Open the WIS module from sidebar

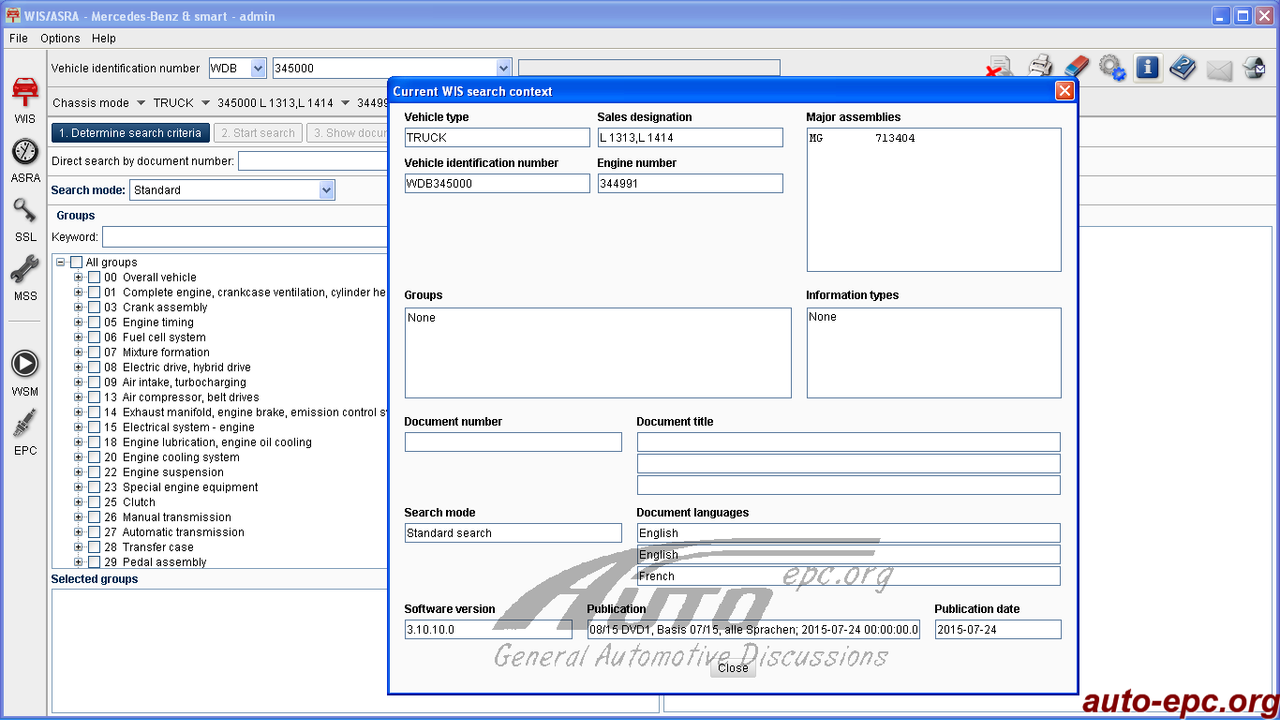coord(25,98)
